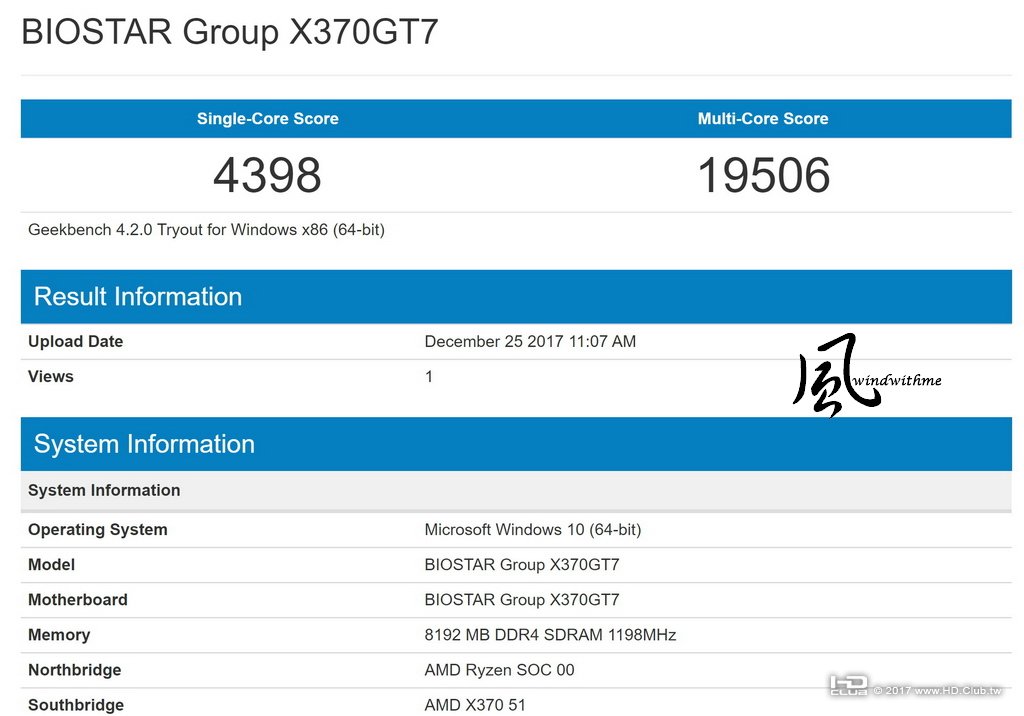The image size is (1024, 716).
Task: Select the AMD X370 51 value
Action: [475, 705]
